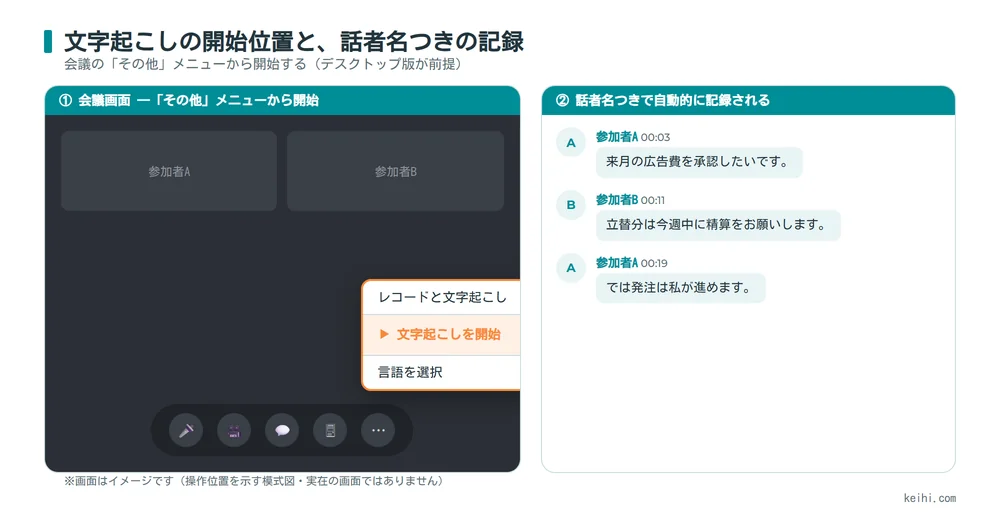Viewport: 1000px width, 523px height.
Task: Click the A avatar beside the 00:19 entry
Action: 571,268
